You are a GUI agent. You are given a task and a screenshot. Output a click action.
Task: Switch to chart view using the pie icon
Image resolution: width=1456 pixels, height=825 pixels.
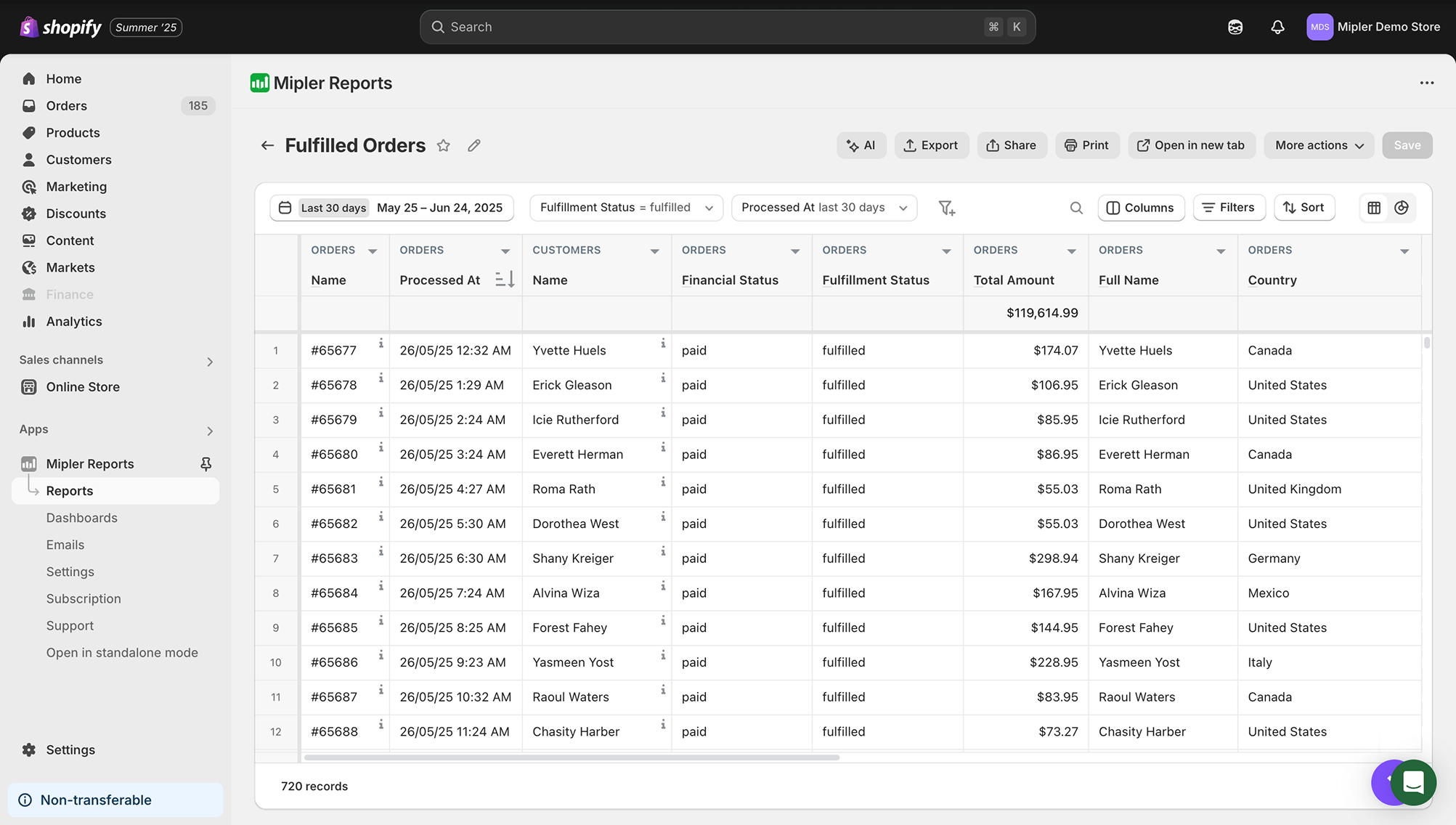point(1402,208)
